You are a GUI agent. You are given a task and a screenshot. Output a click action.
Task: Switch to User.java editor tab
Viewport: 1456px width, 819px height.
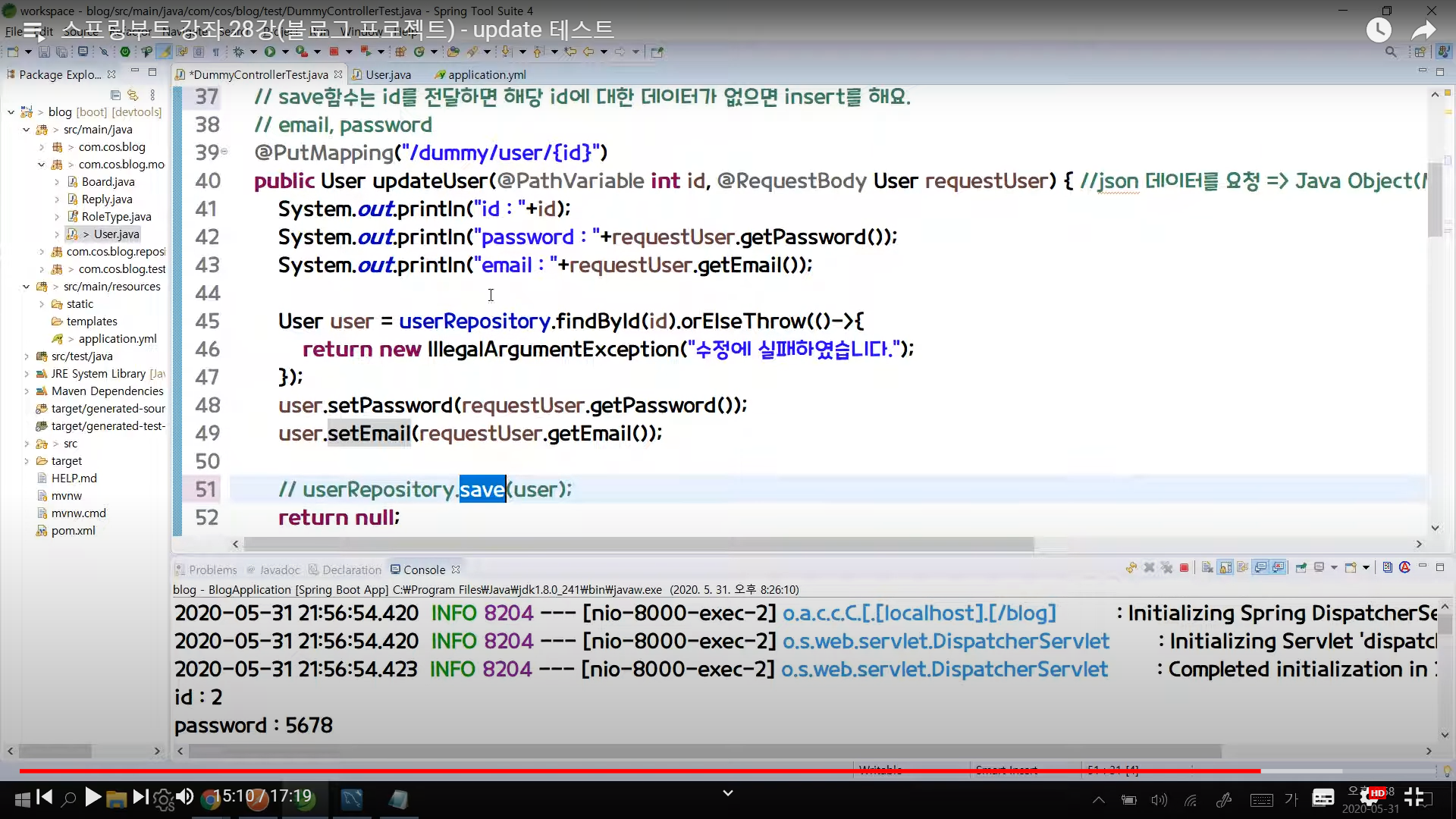[381, 74]
